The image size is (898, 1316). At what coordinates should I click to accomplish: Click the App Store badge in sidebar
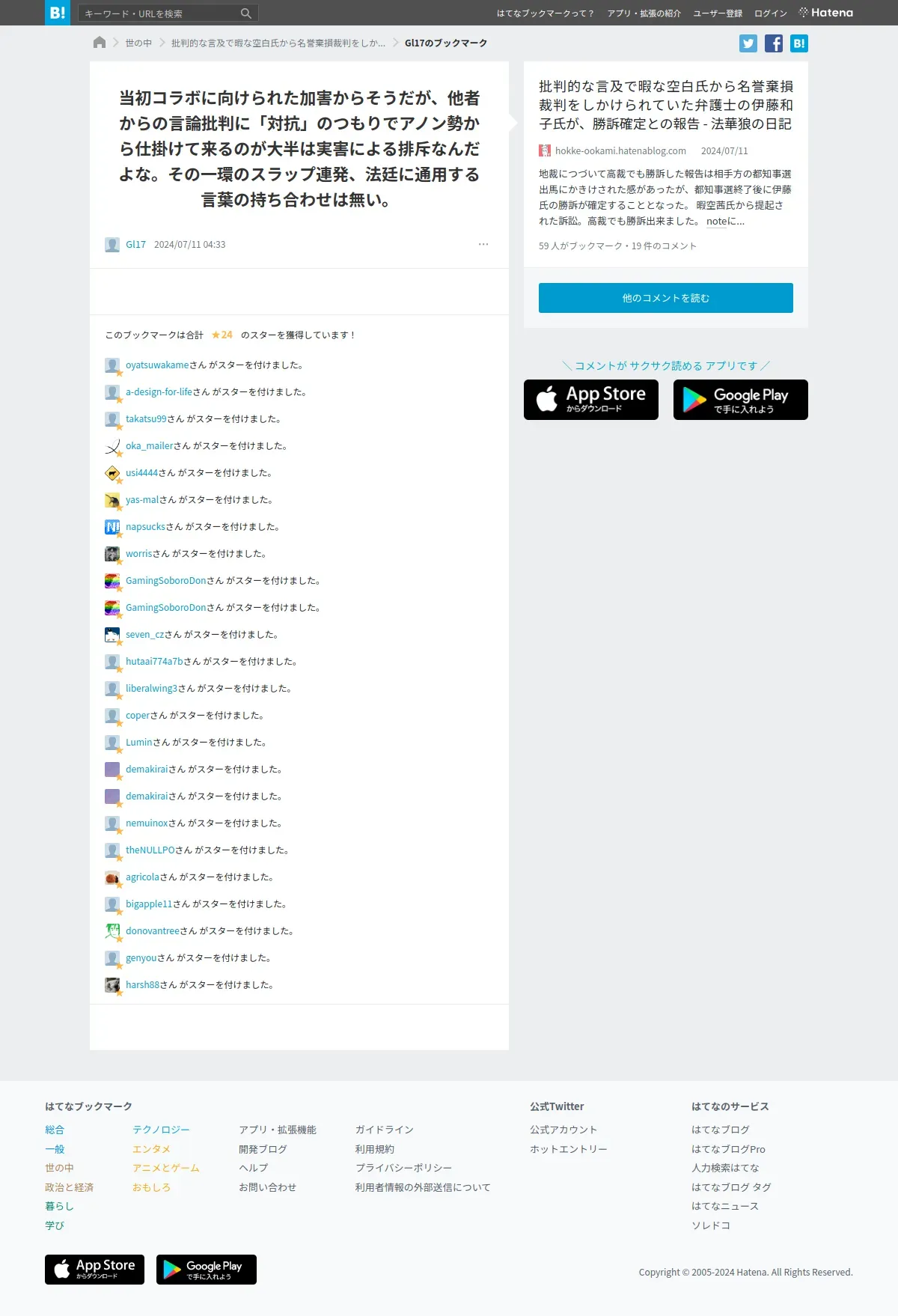pyautogui.click(x=591, y=400)
